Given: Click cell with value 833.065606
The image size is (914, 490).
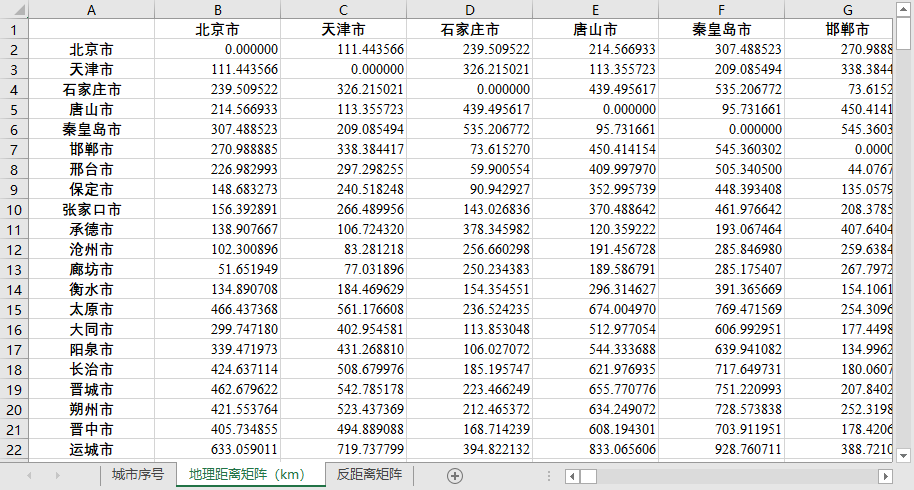Looking at the screenshot, I should click(595, 450).
